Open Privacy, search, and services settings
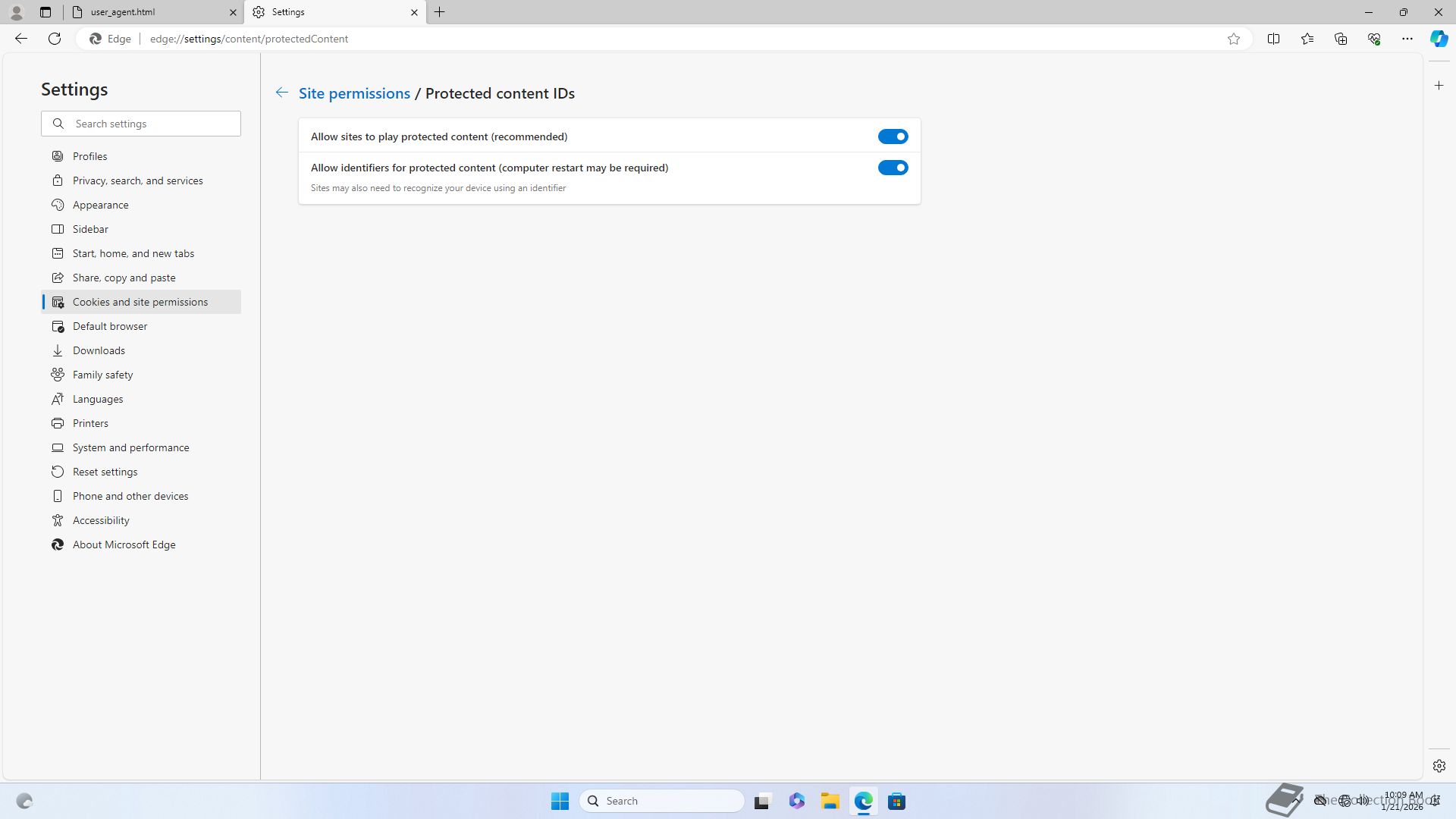Image resolution: width=1456 pixels, height=819 pixels. (137, 180)
